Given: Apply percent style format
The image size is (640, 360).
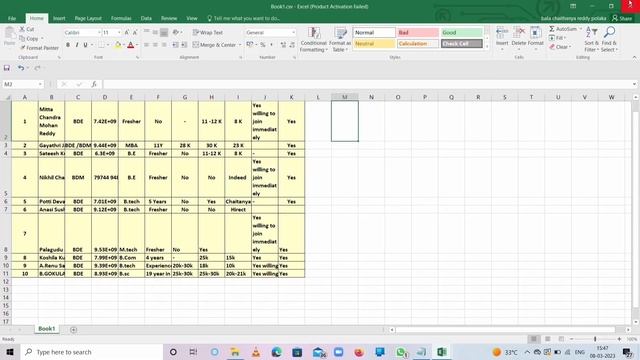Looking at the screenshot, I should 263,45.
